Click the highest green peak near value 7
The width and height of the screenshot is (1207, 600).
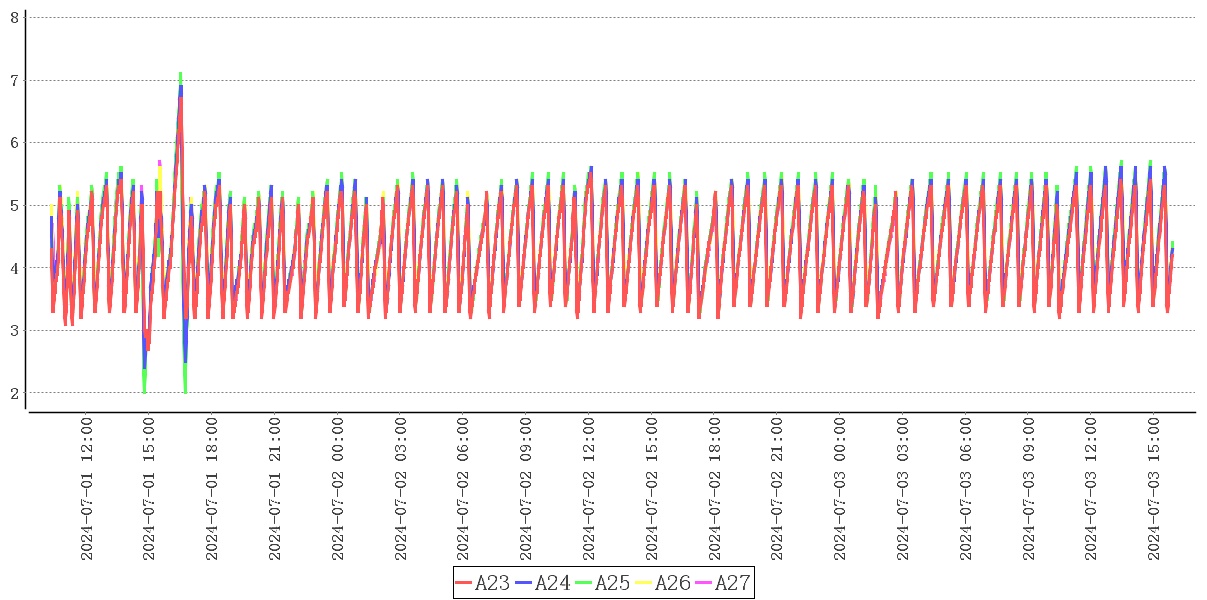180,74
